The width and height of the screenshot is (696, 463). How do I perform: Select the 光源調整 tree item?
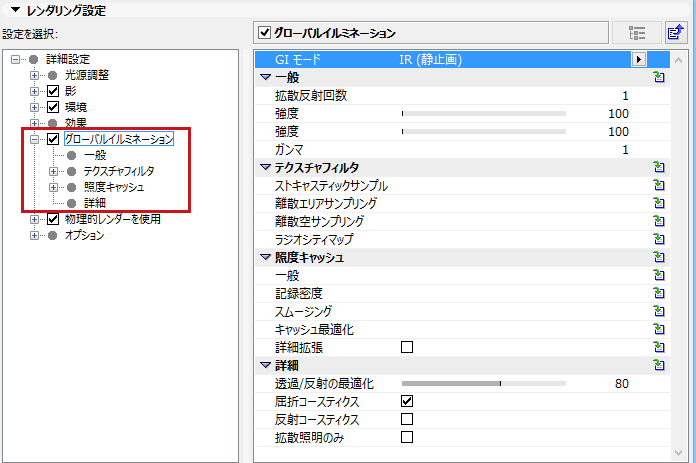87,75
